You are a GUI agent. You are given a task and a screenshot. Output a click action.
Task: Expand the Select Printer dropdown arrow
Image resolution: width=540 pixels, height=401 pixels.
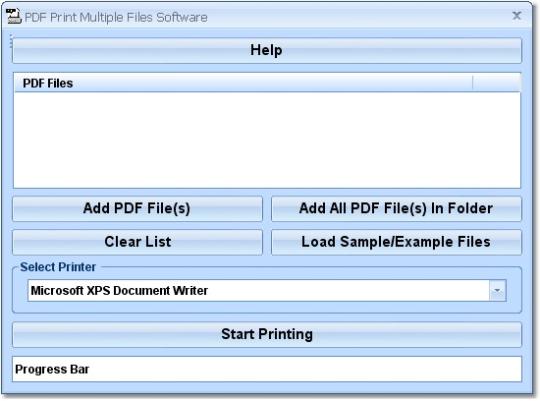tap(497, 290)
